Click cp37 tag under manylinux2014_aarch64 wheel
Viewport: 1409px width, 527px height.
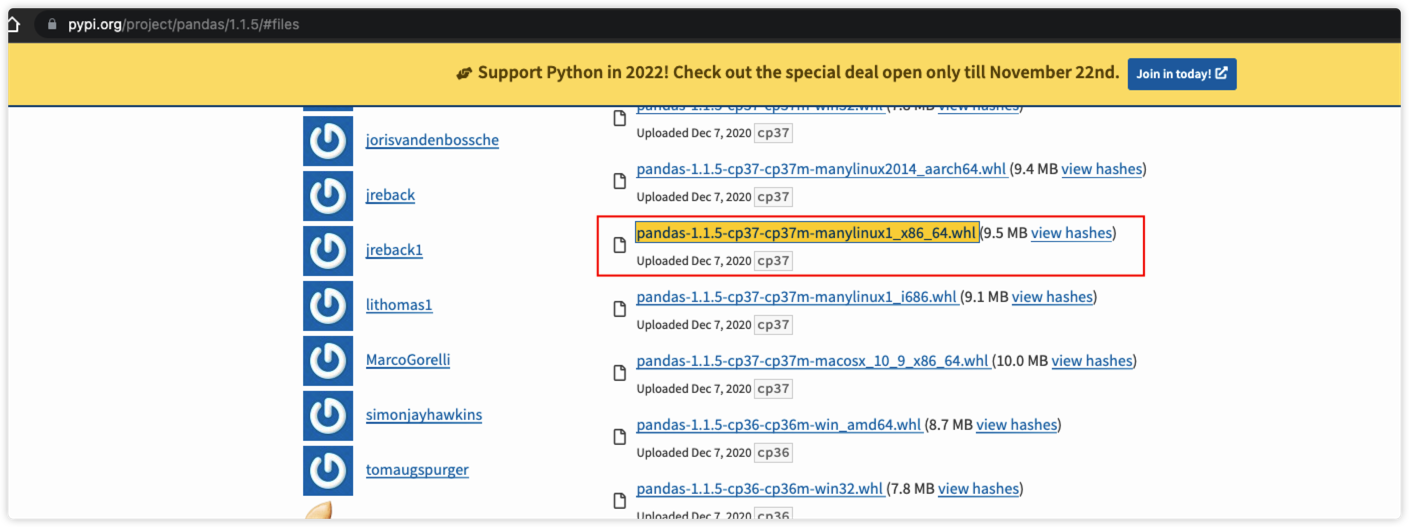pyautogui.click(x=774, y=197)
